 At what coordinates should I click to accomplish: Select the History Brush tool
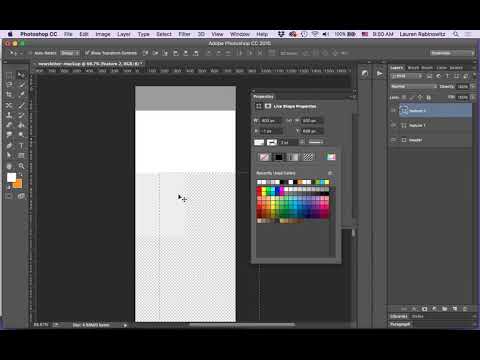(21, 115)
